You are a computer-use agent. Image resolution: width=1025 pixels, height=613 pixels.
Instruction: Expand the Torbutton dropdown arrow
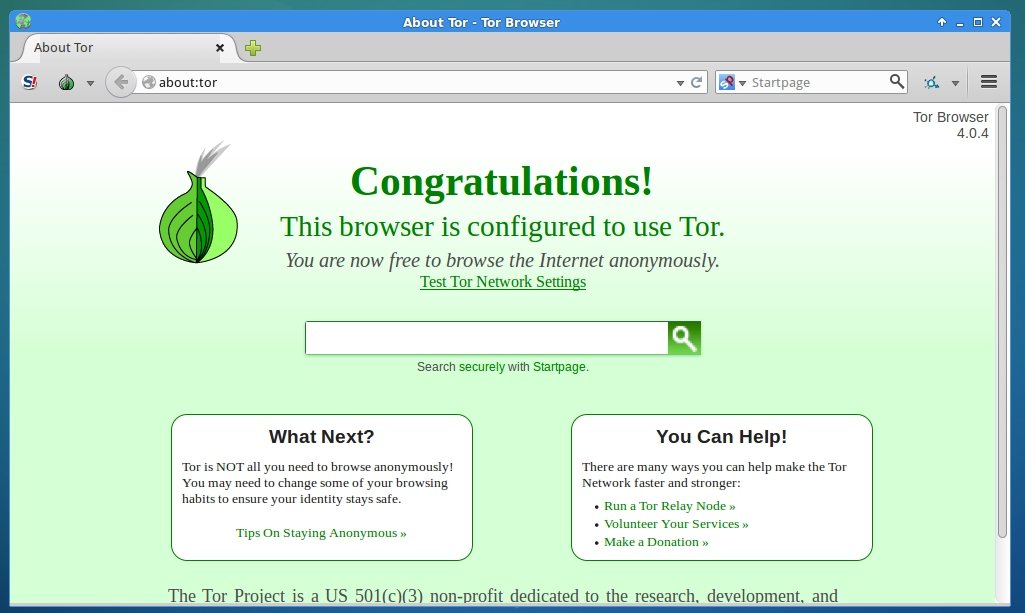[x=90, y=83]
